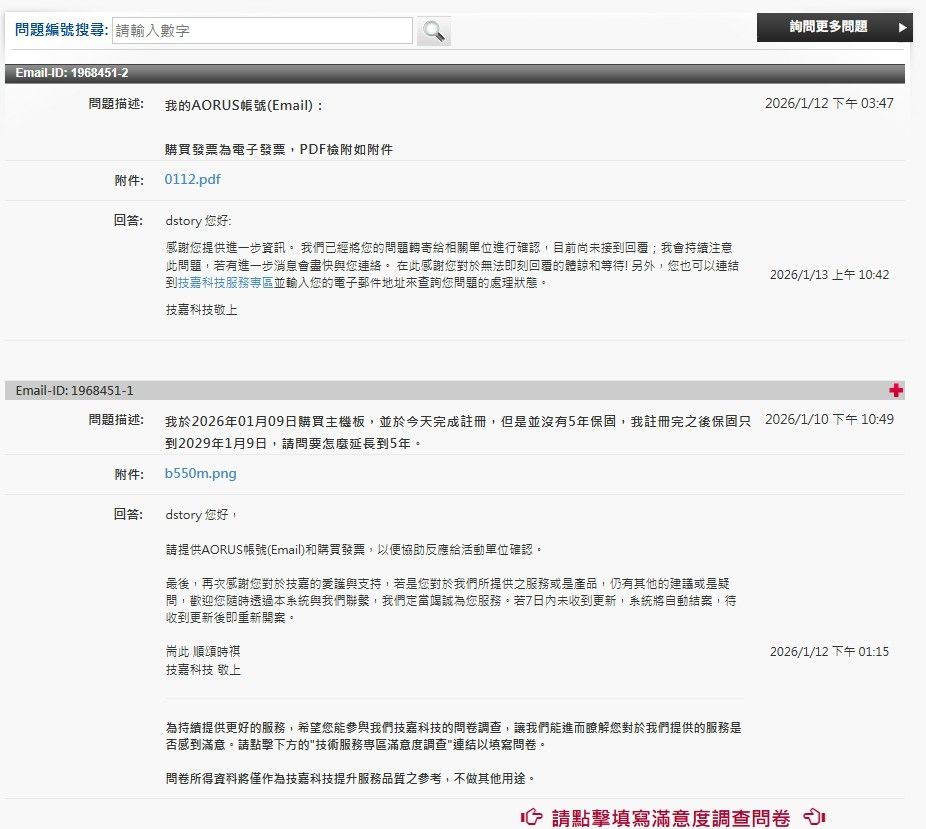
Task: Open the b550m.png attachment
Action: (200, 474)
